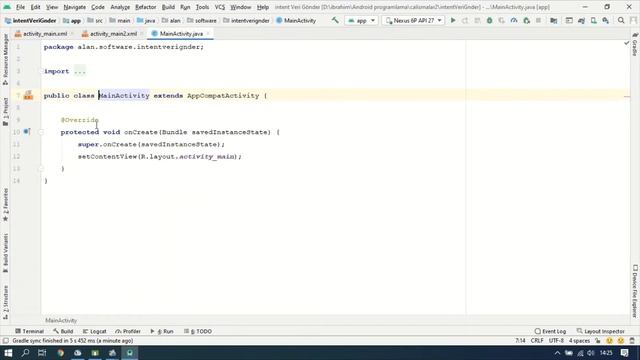Open Device File Explorer side panel
The width and height of the screenshot is (640, 360).
click(635, 291)
